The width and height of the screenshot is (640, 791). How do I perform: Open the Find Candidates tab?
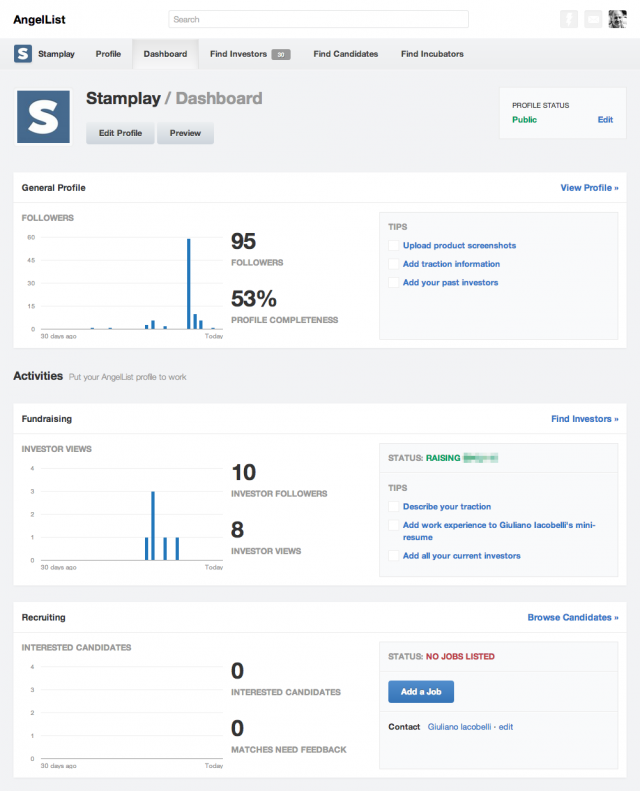pos(345,53)
